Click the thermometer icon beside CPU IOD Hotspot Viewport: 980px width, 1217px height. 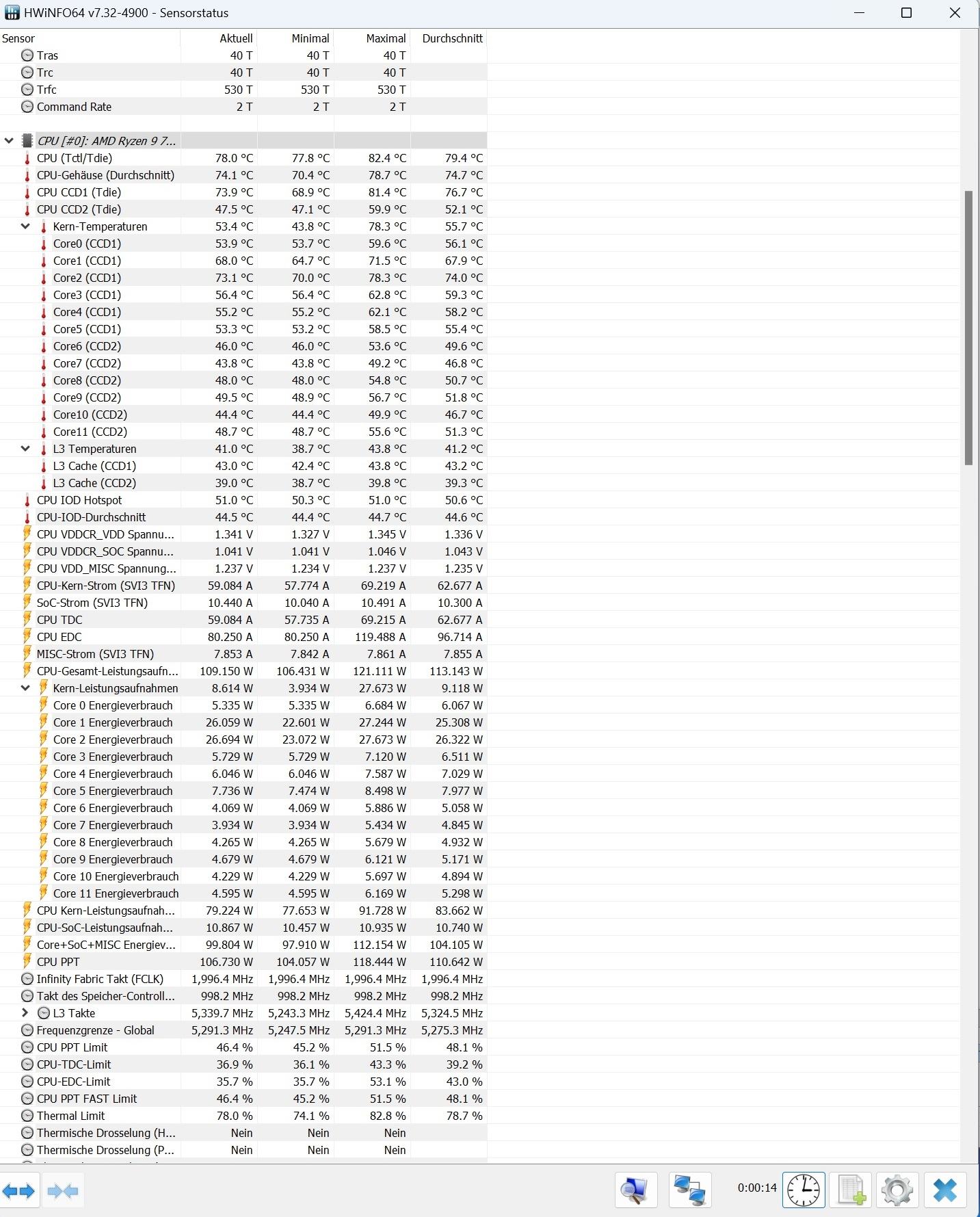coord(27,500)
